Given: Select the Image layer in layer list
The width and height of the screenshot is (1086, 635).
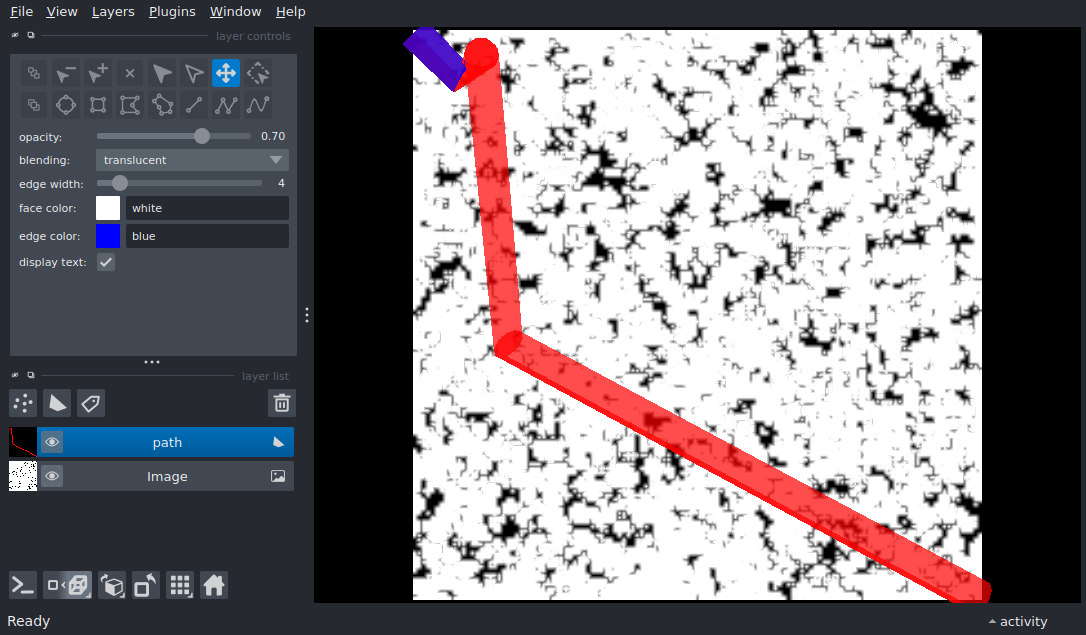Looking at the screenshot, I should (x=167, y=477).
